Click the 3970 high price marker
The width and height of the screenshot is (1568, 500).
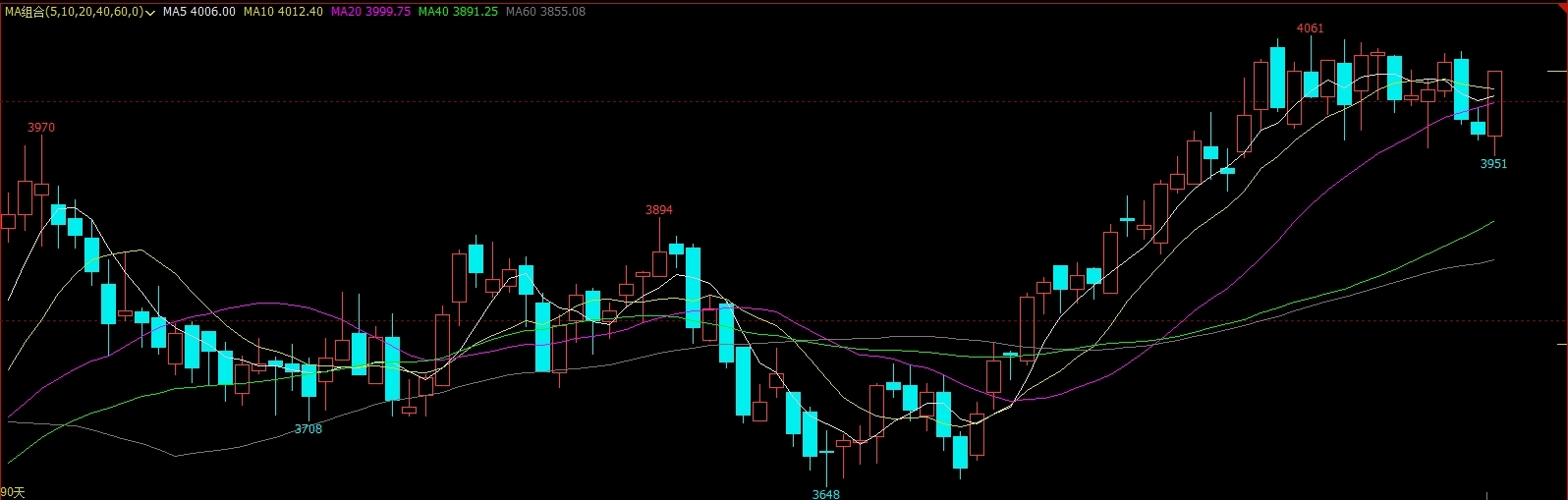tap(41, 128)
